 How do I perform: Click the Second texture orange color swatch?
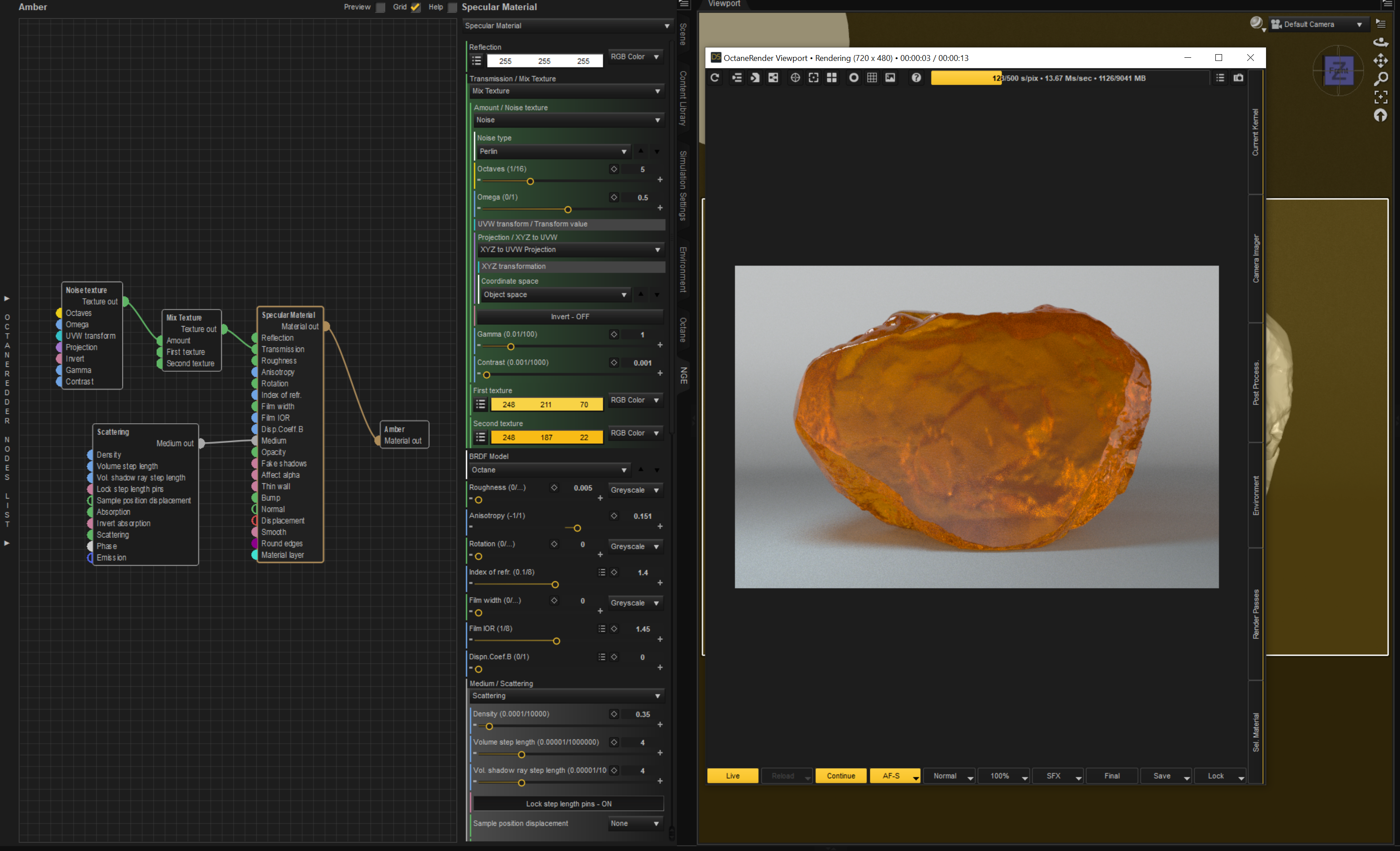tap(546, 437)
